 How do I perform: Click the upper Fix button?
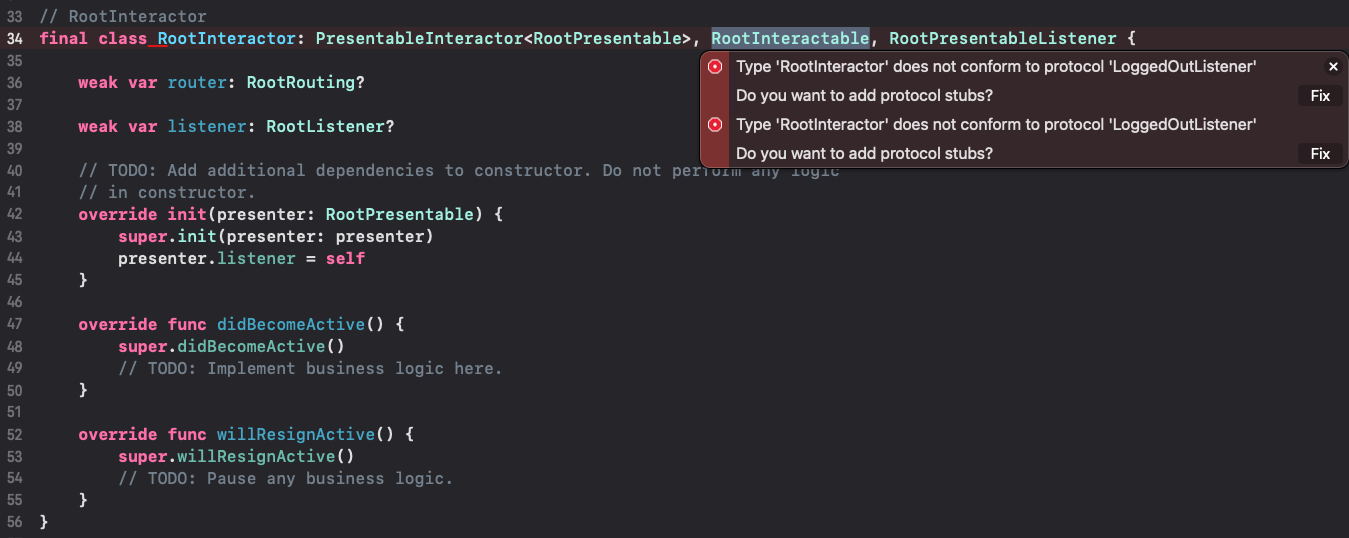tap(1320, 96)
